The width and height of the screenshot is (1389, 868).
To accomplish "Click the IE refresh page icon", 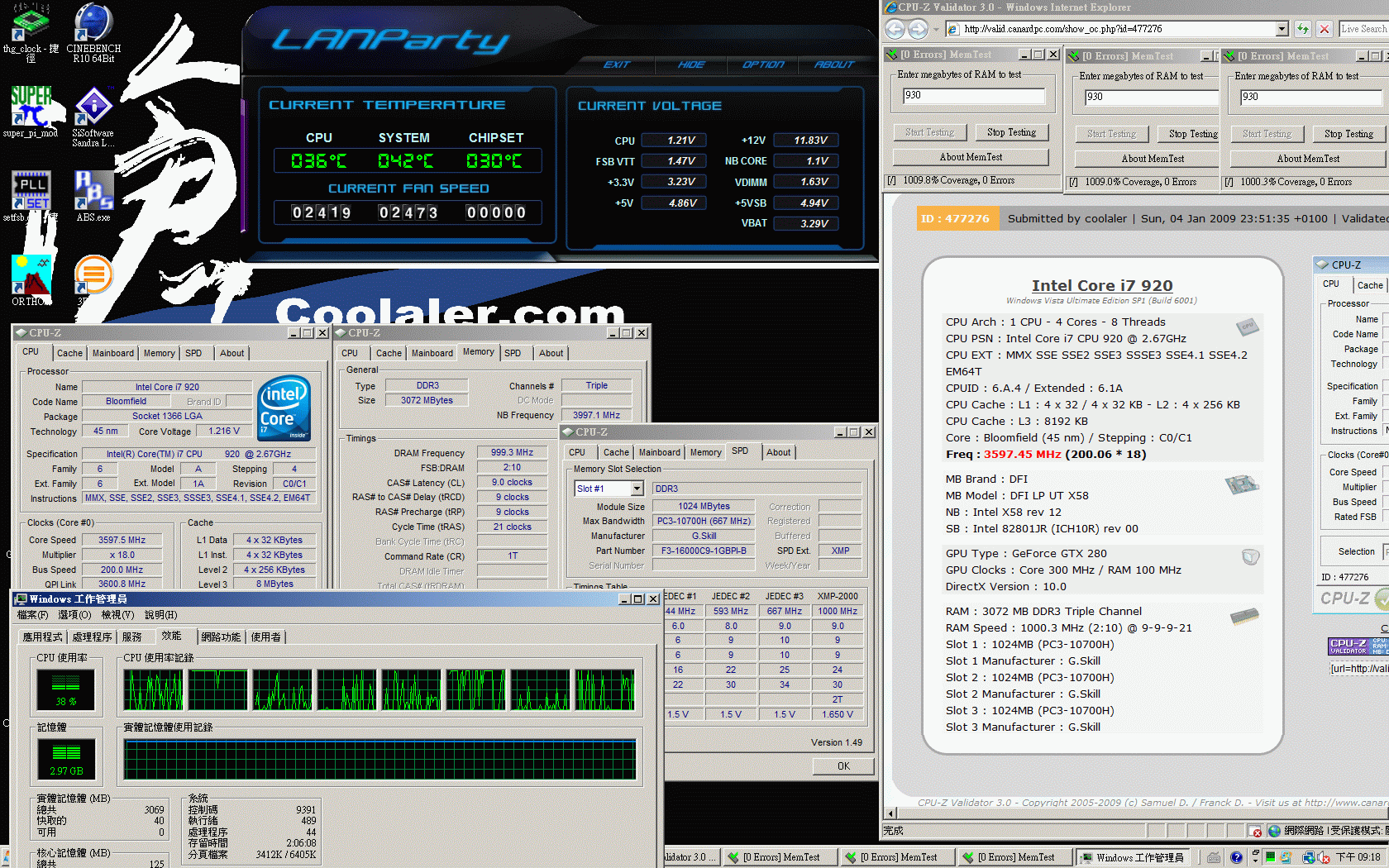I will pos(1303,29).
